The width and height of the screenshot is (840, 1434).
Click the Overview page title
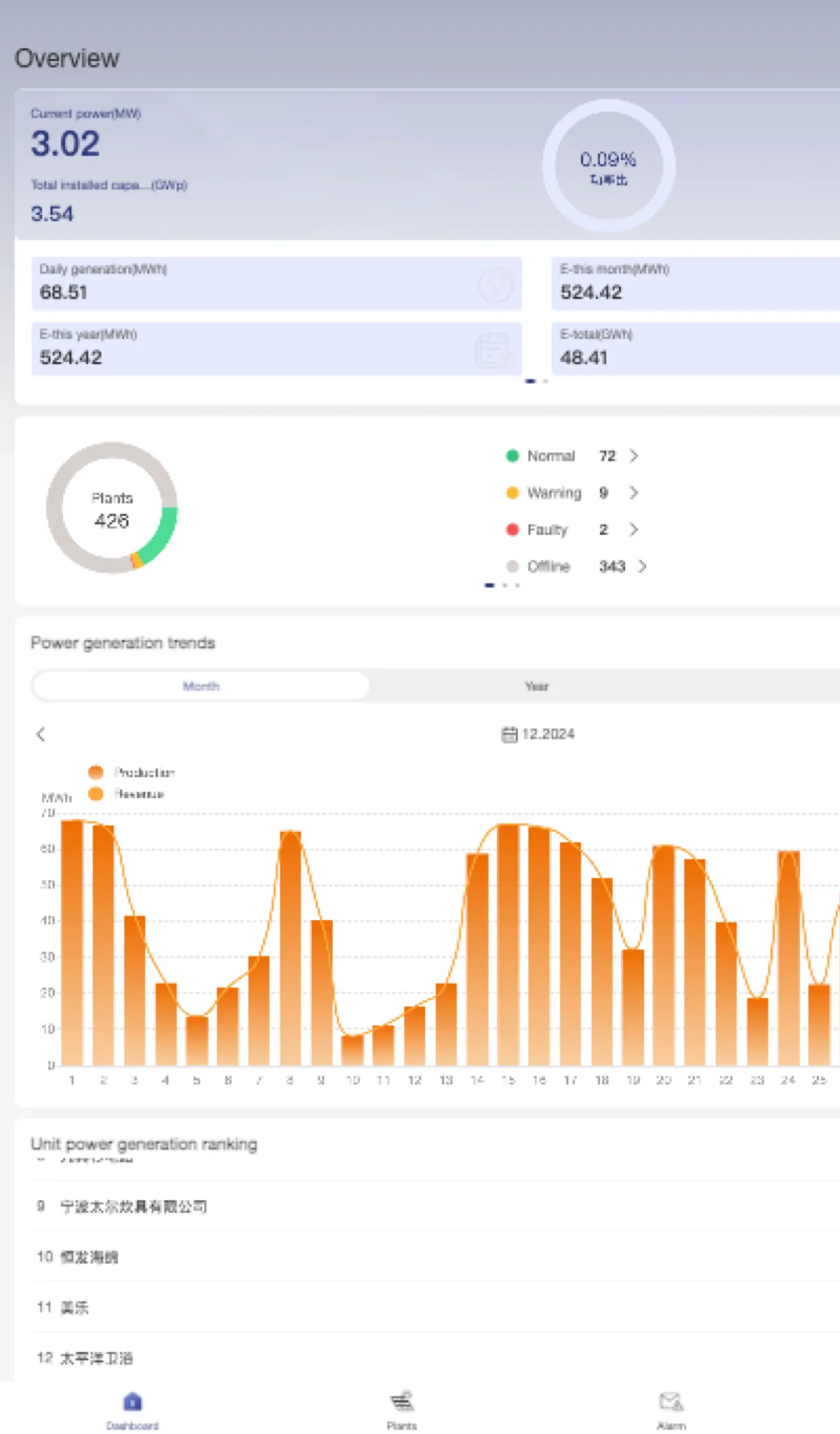coord(67,59)
